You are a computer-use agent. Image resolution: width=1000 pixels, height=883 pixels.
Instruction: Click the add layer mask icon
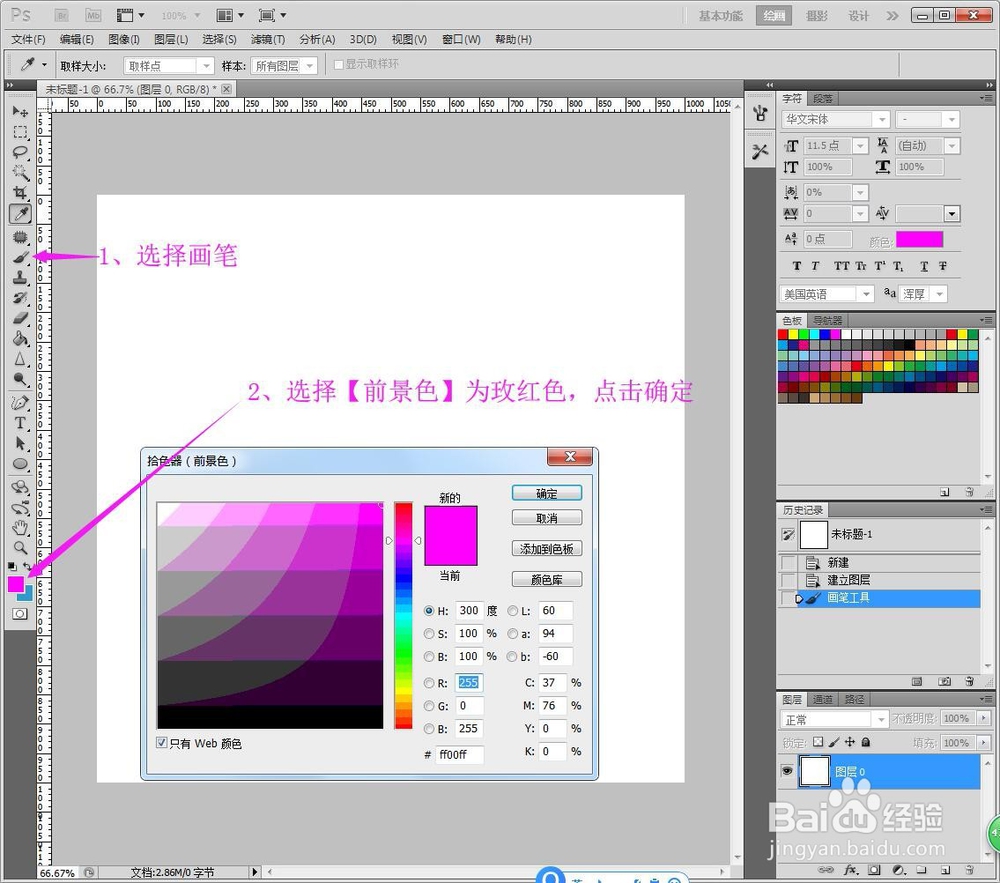pyautogui.click(x=874, y=870)
